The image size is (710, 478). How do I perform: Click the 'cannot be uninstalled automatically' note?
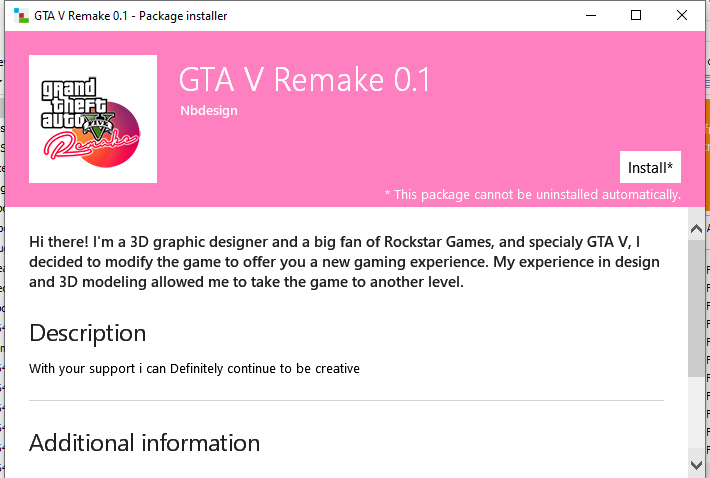coord(532,194)
